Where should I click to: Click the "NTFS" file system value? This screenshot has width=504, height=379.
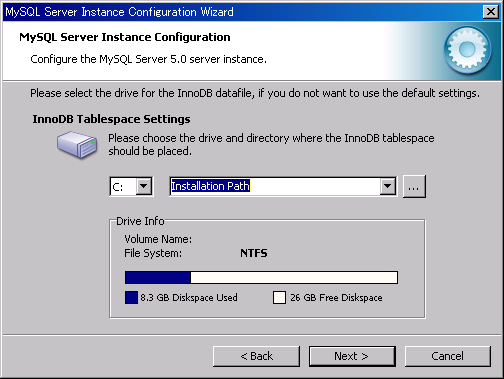[254, 253]
